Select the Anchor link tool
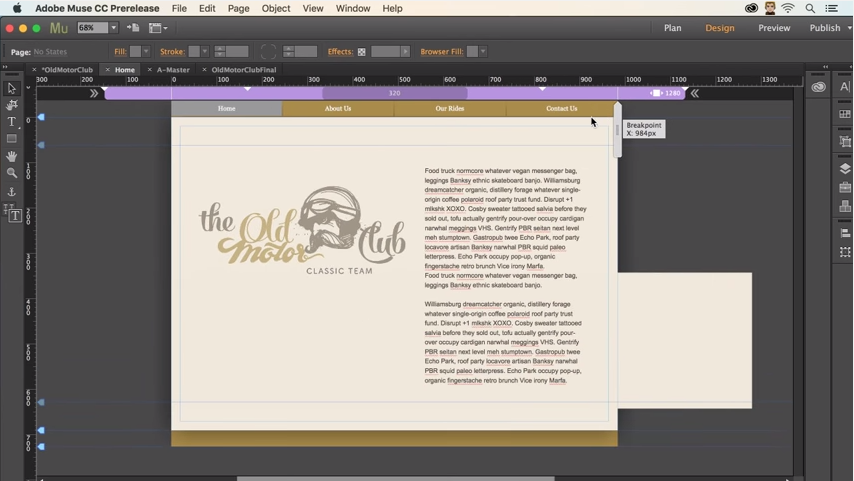Screen dimensions: 854x481 [12, 192]
